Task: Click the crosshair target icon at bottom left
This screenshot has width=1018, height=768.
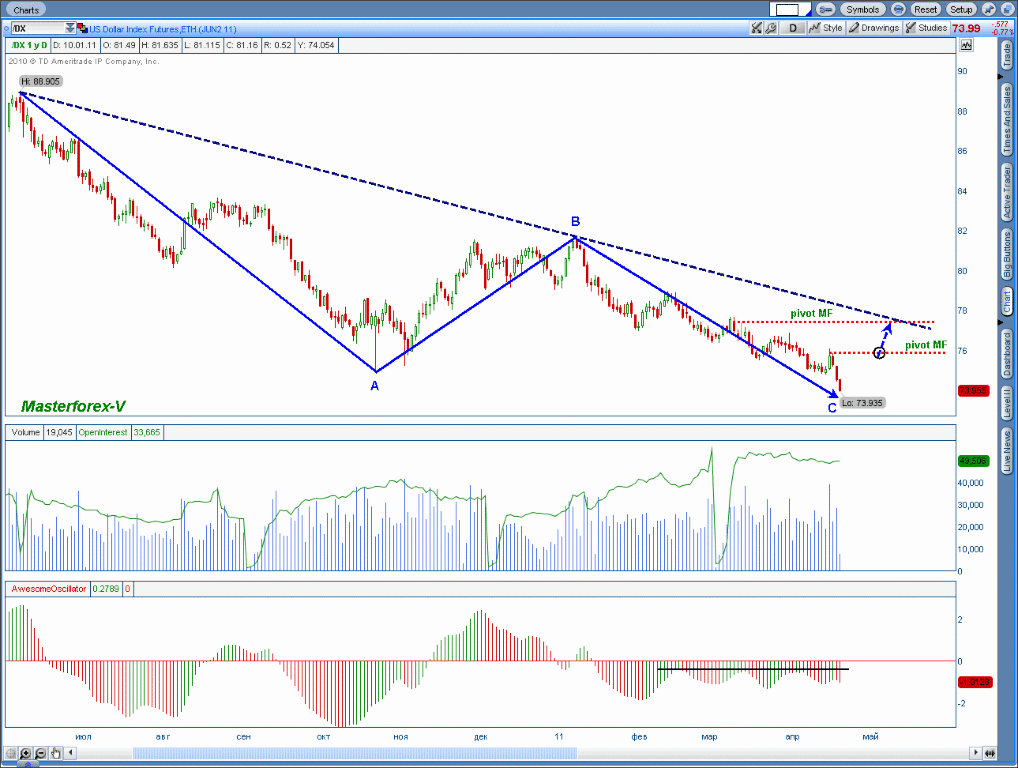Action: 11,753
